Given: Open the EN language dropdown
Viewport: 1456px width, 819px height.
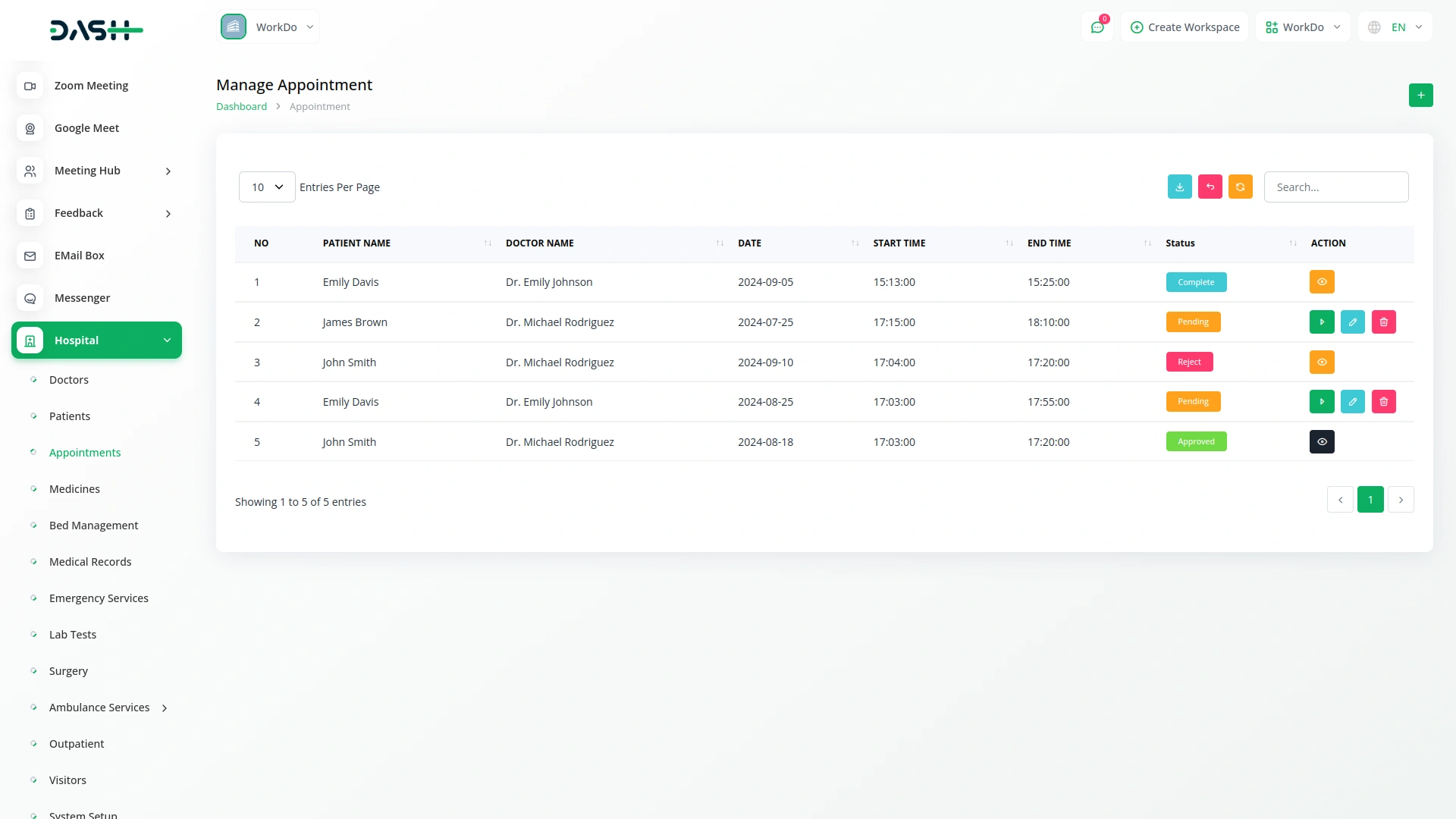Looking at the screenshot, I should pos(1397,27).
